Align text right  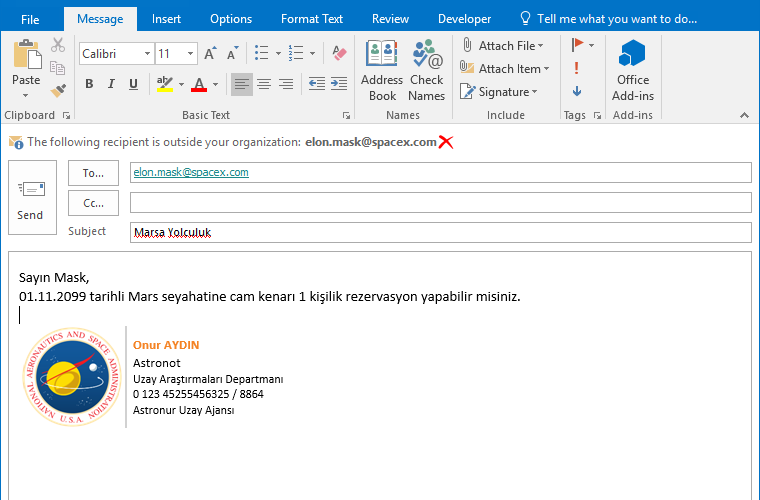[x=286, y=84]
